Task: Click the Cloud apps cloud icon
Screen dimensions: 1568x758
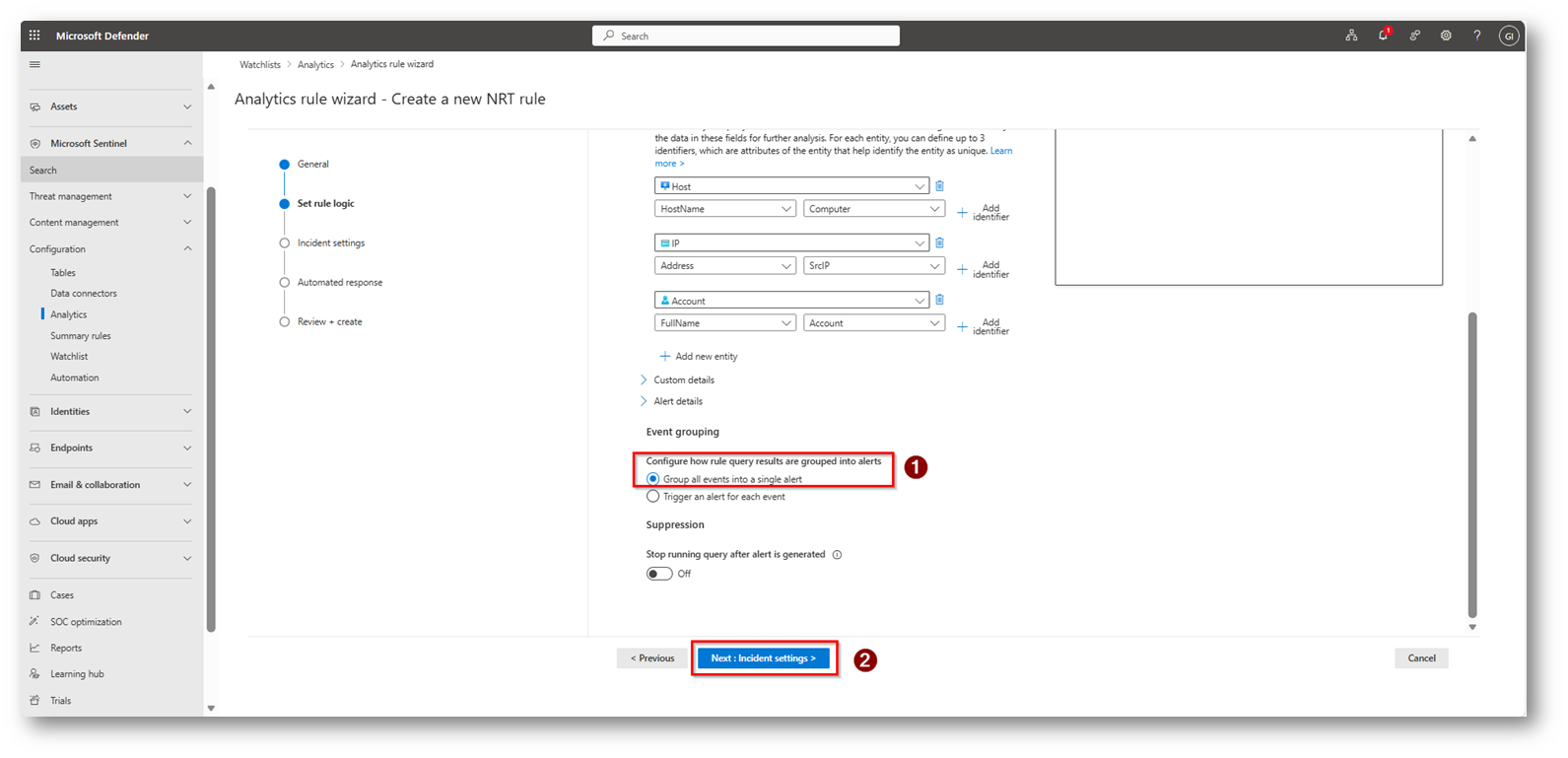Action: point(34,521)
